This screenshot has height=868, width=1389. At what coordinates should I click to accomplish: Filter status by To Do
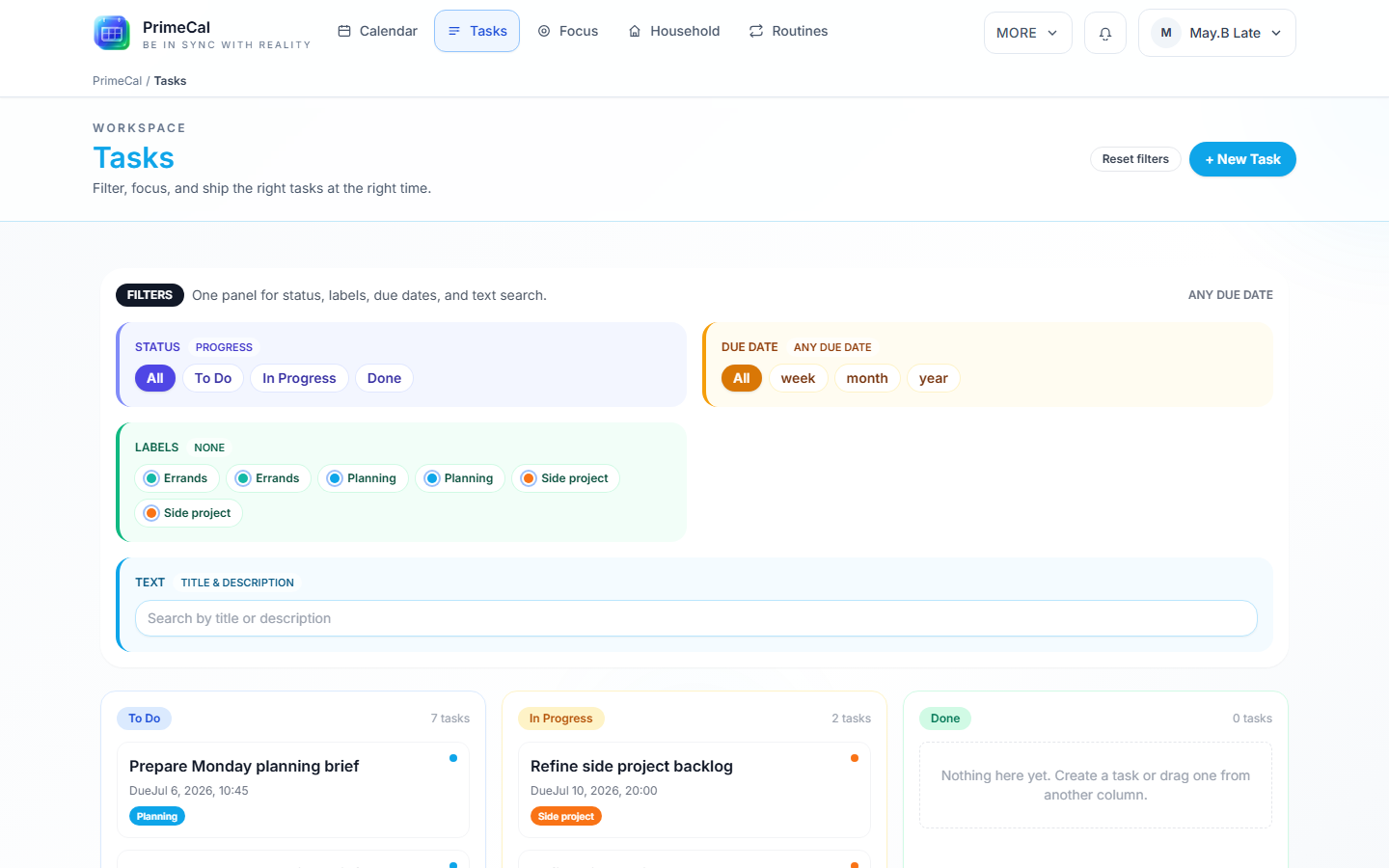tap(213, 378)
